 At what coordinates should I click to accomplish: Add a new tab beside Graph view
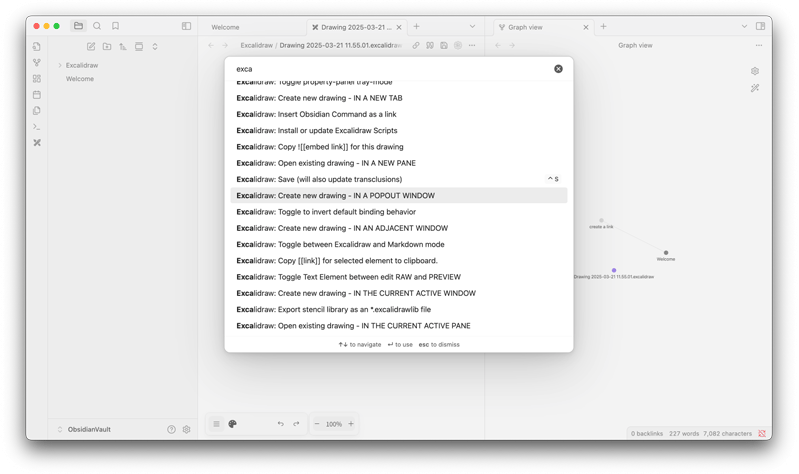[x=603, y=27]
